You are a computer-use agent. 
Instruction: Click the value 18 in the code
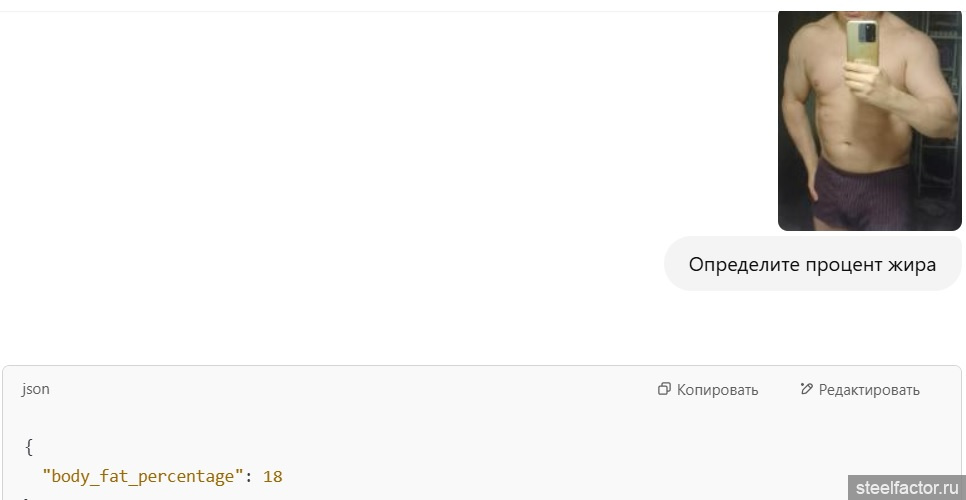tap(273, 476)
